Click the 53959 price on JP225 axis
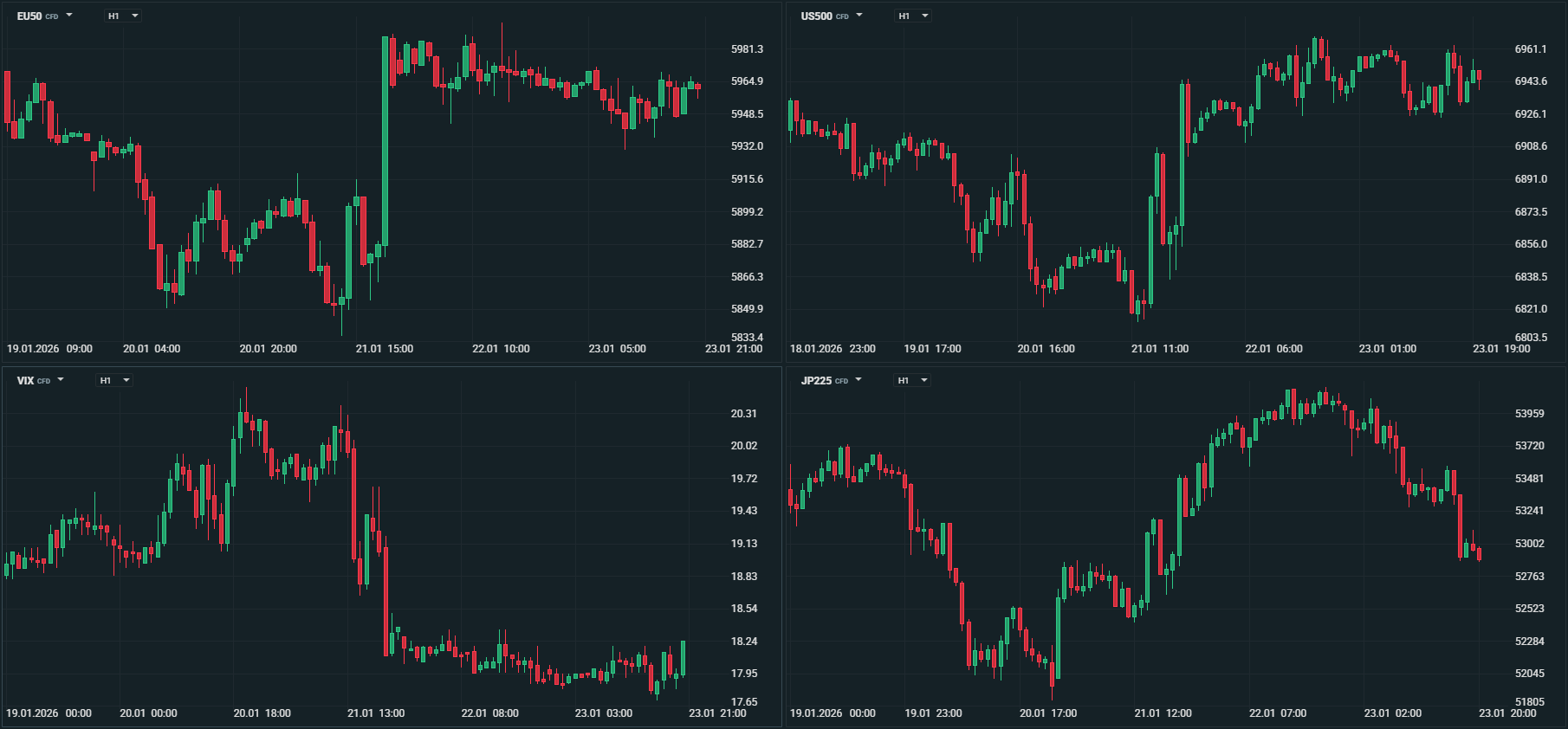The width and height of the screenshot is (1568, 729). (x=1529, y=414)
